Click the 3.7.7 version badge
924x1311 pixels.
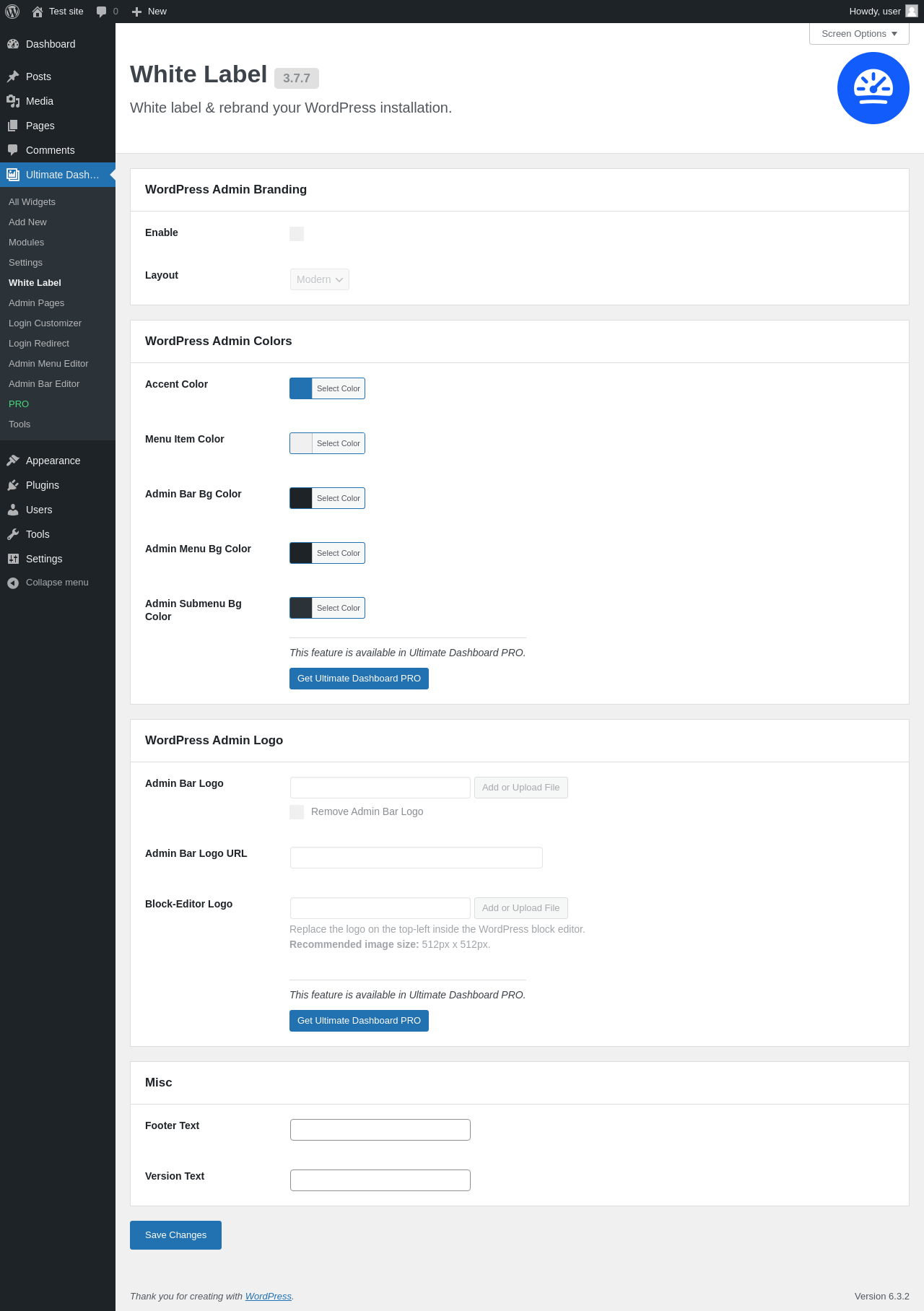point(297,78)
